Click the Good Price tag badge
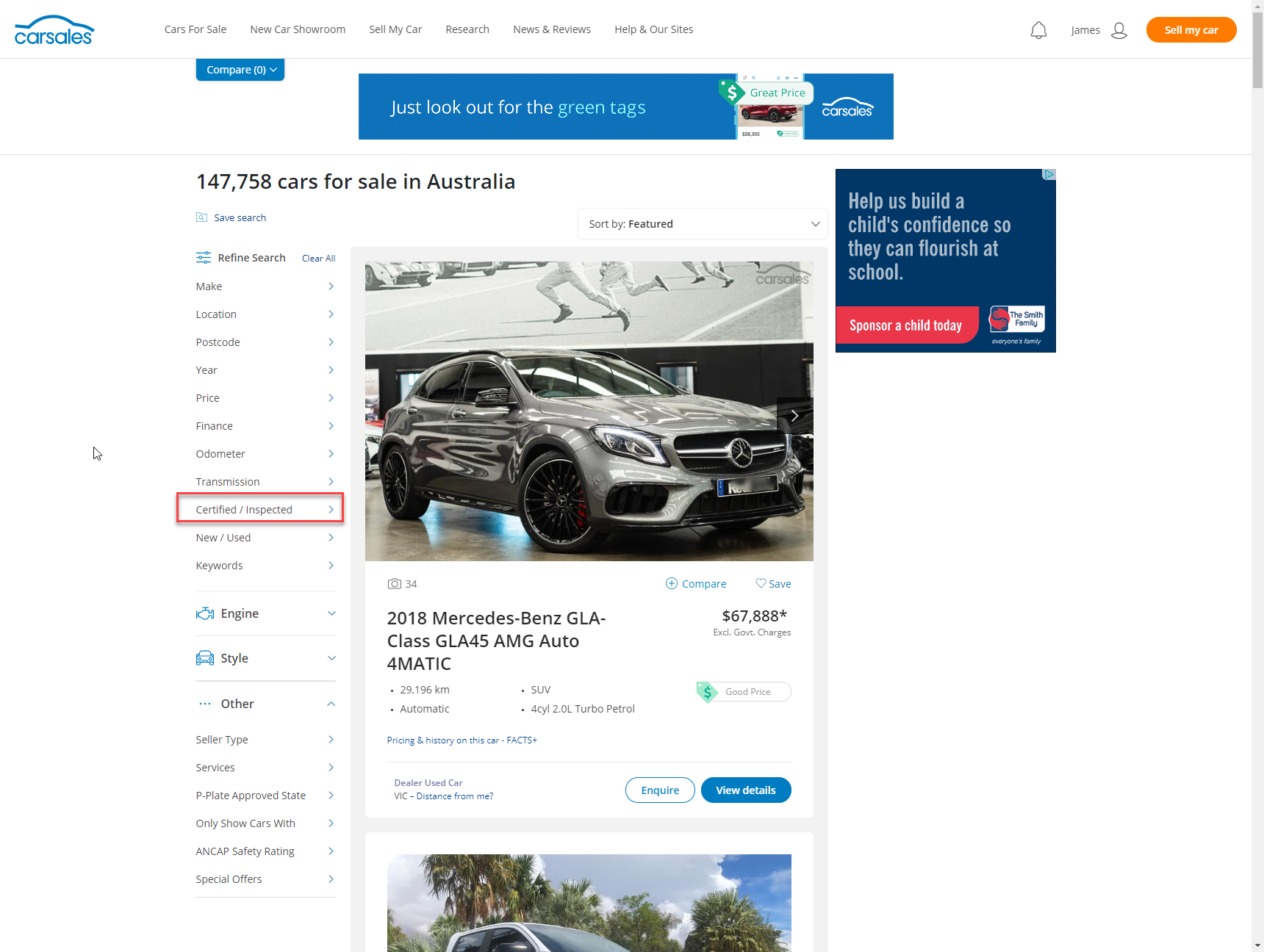 744,692
